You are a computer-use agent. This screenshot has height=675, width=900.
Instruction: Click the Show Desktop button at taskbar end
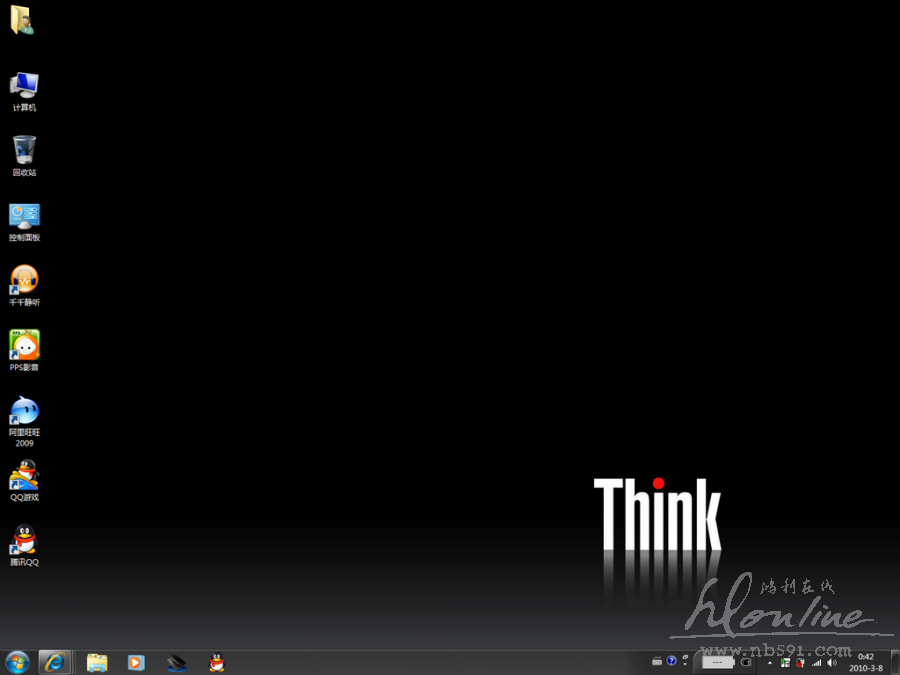(895, 663)
